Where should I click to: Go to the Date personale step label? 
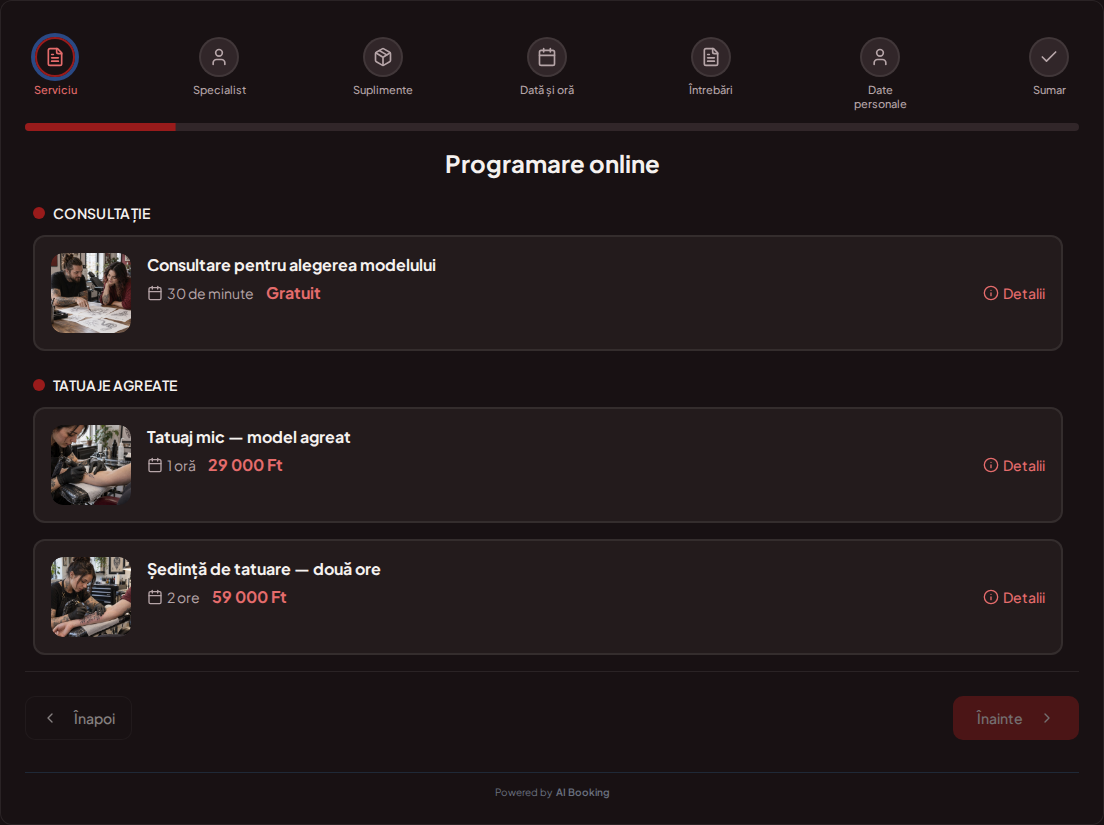pos(880,97)
